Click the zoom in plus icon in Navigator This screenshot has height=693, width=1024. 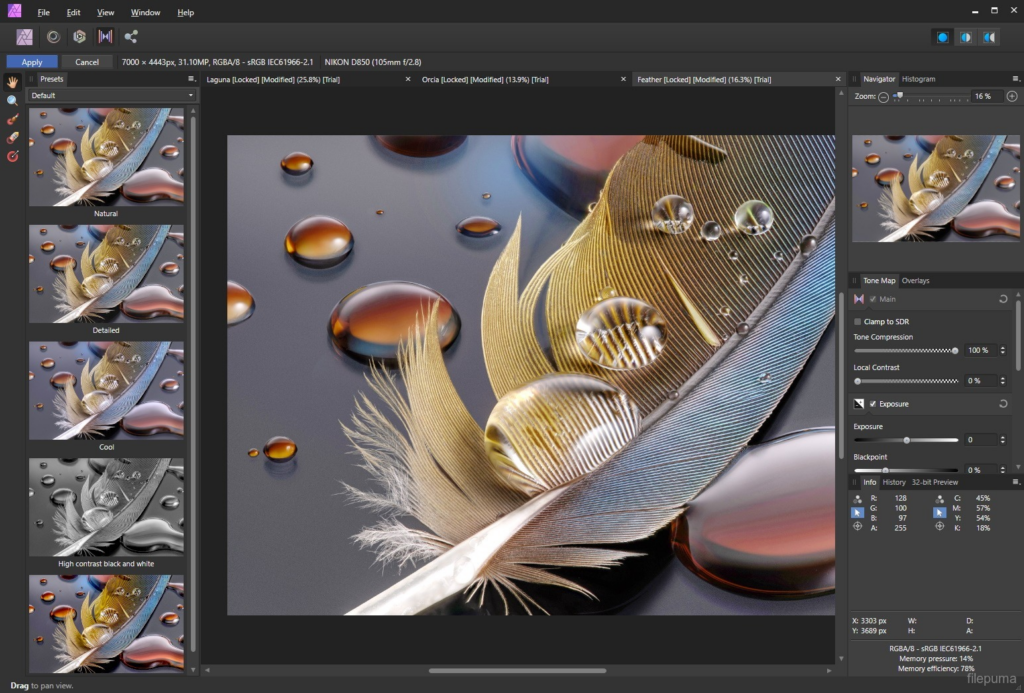point(1012,97)
